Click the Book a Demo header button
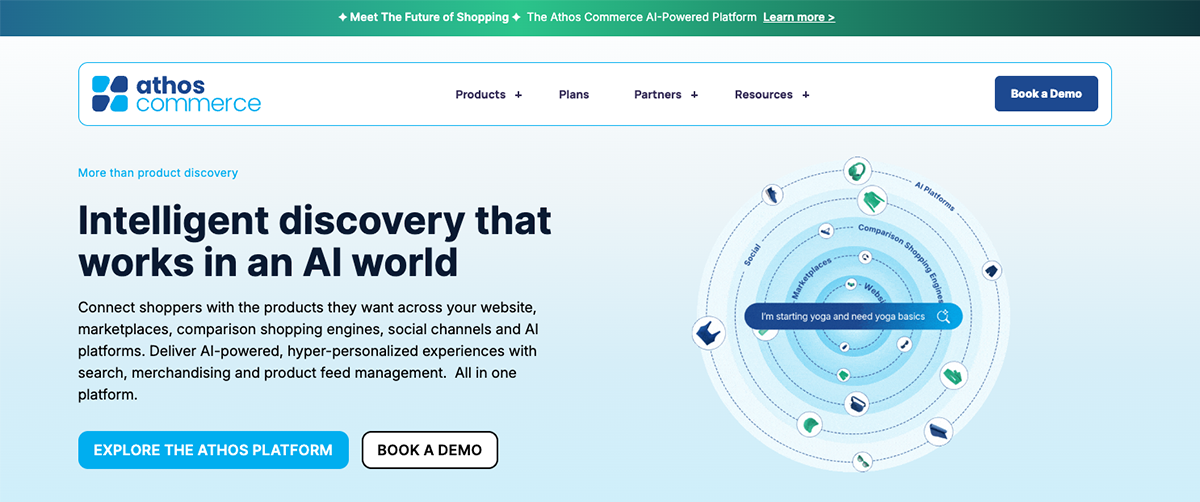This screenshot has height=502, width=1200. tap(1046, 93)
